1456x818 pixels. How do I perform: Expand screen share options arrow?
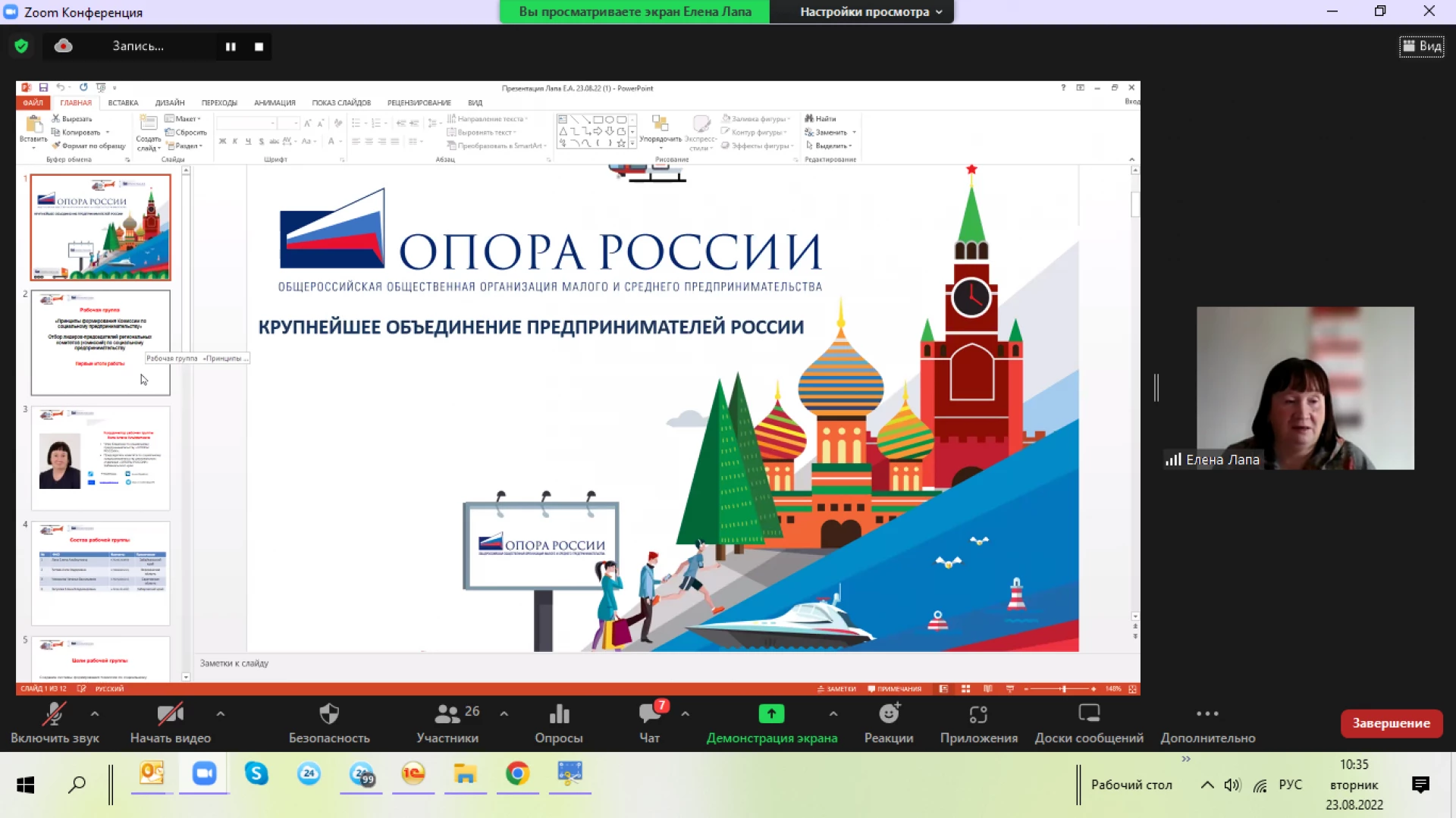click(x=833, y=713)
